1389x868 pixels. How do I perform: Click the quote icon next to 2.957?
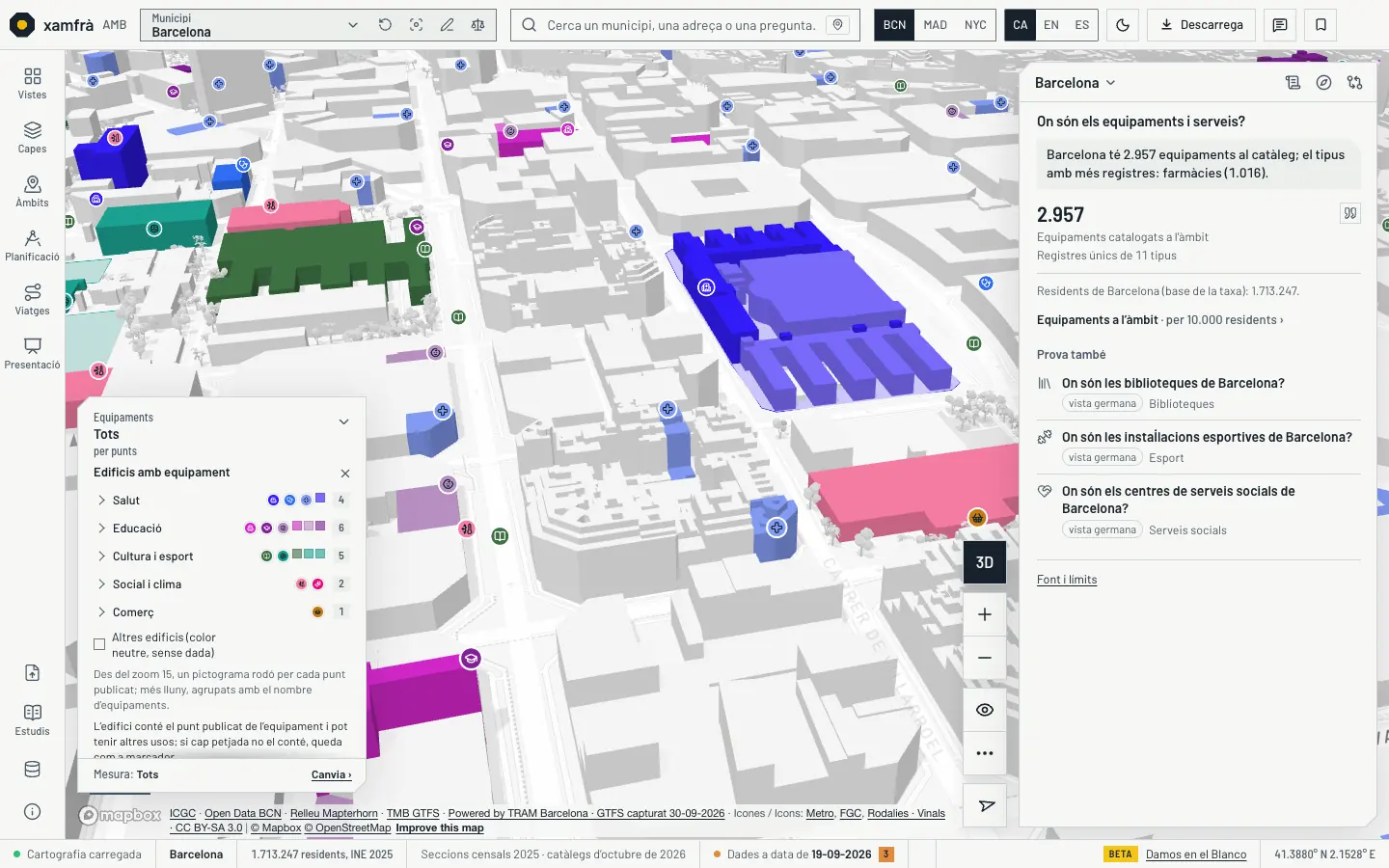(1350, 213)
